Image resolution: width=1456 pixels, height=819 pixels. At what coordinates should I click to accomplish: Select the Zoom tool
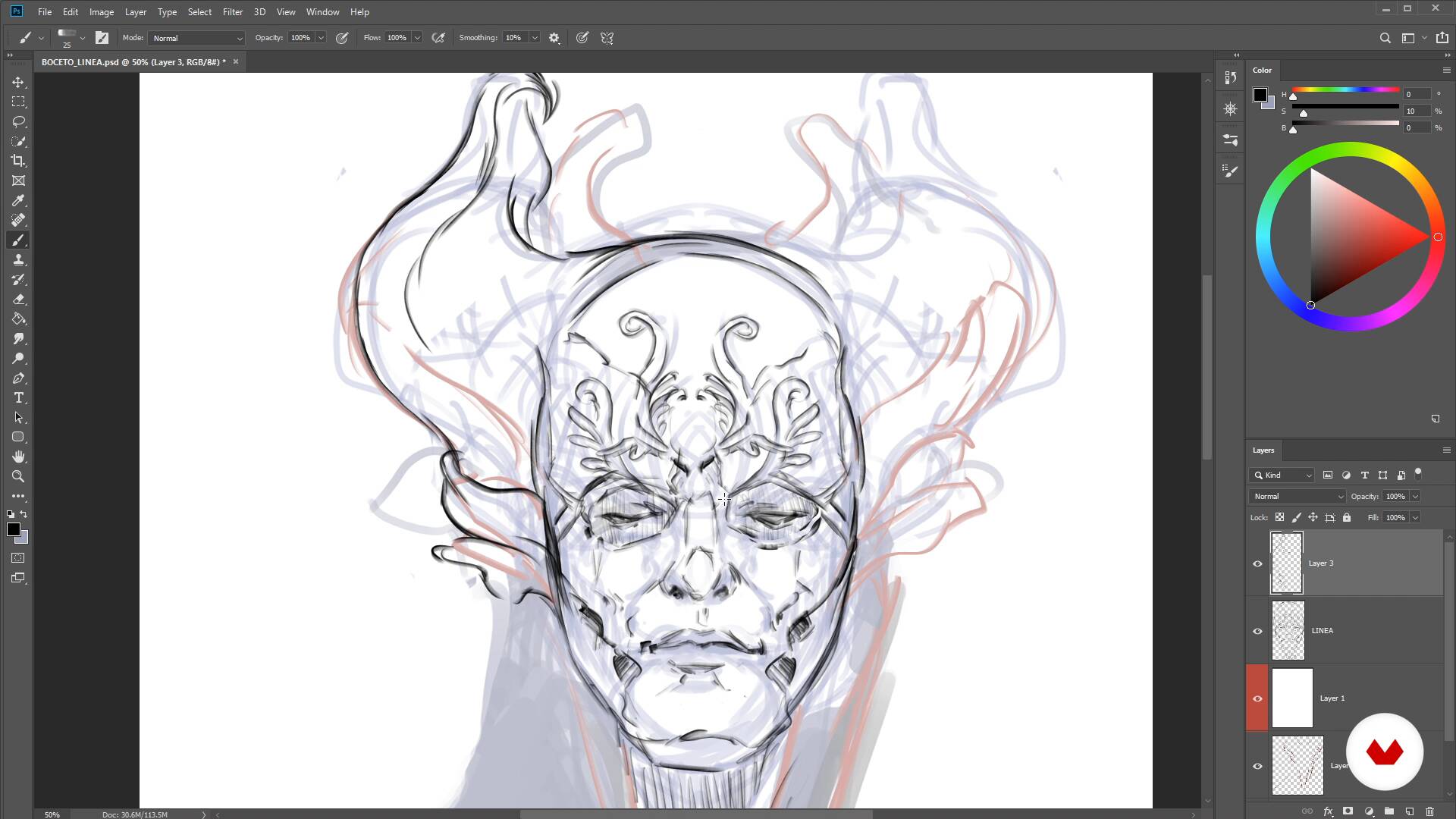click(18, 476)
